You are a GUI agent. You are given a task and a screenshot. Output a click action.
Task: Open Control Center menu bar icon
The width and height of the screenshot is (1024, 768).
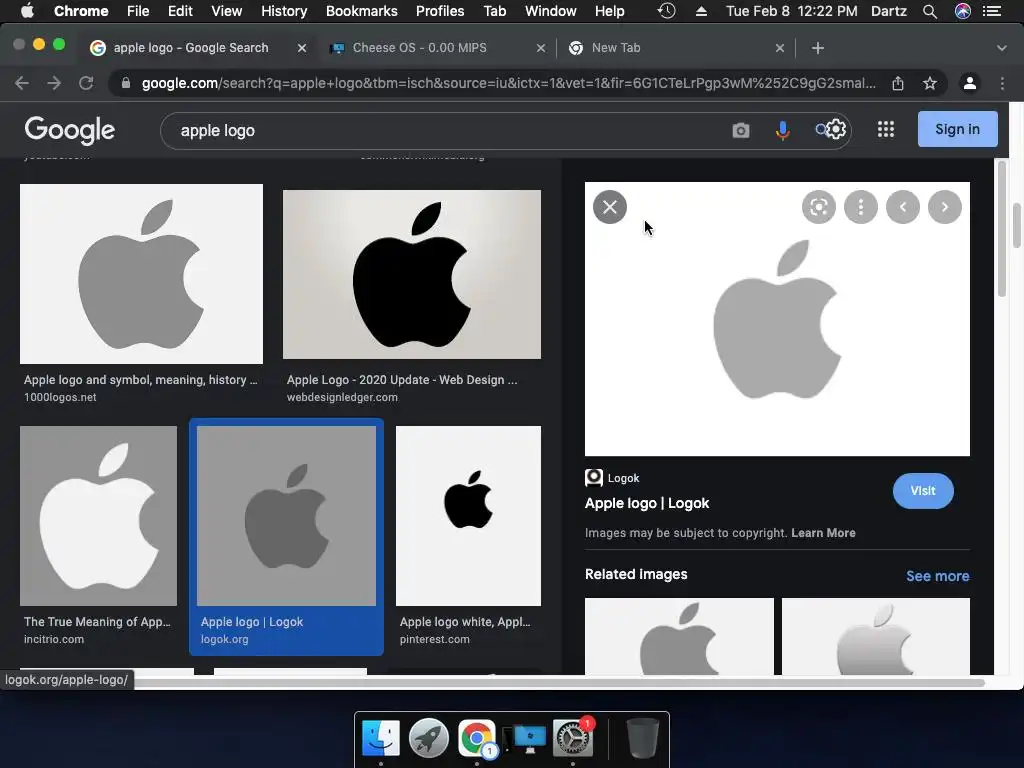992,11
